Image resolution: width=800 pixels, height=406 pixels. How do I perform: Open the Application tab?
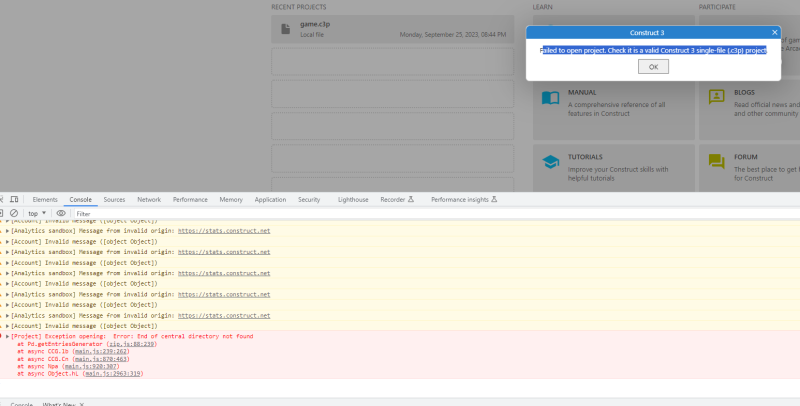pyautogui.click(x=270, y=199)
